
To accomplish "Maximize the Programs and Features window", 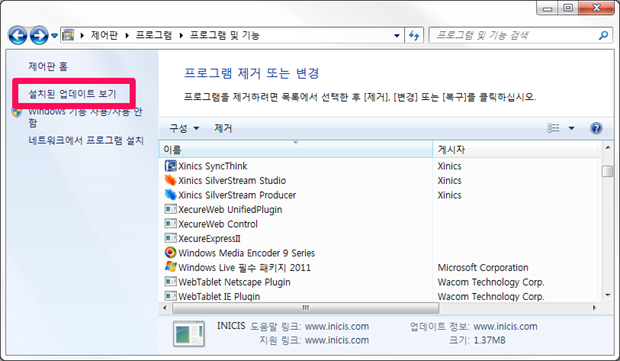I will (568, 8).
